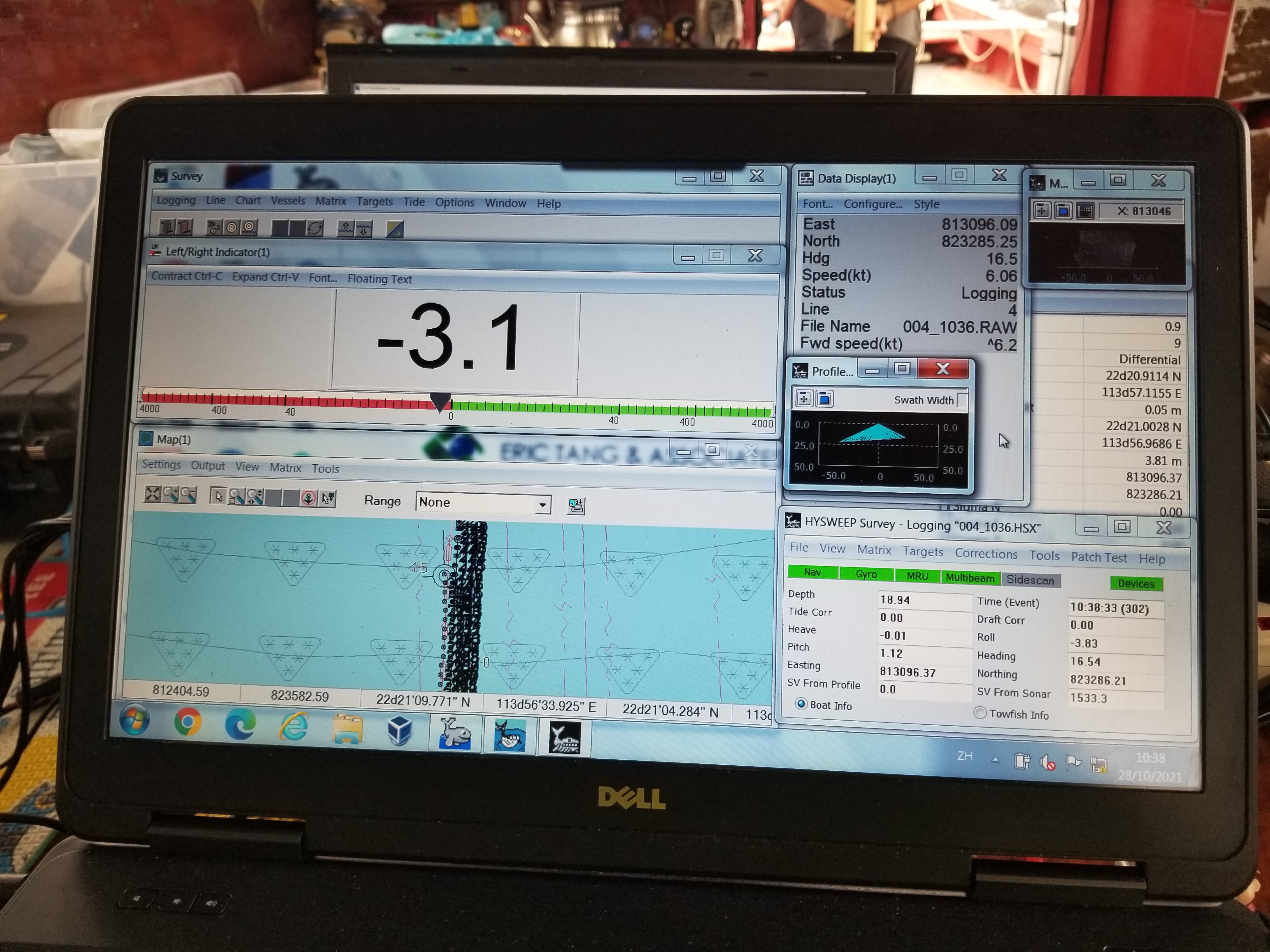Viewport: 1270px width, 952px height.
Task: Open the Tide menu in Survey
Action: [x=414, y=202]
